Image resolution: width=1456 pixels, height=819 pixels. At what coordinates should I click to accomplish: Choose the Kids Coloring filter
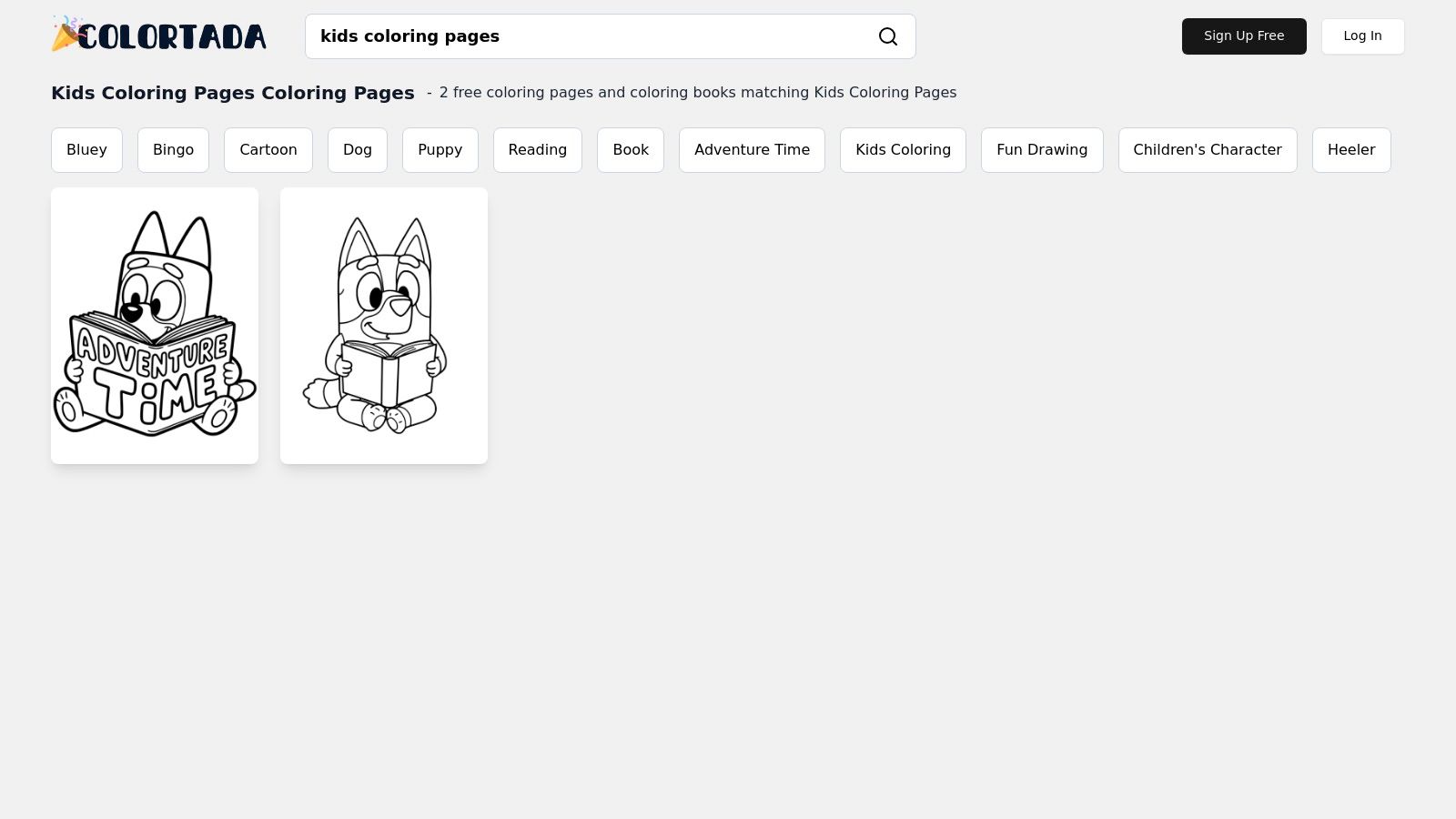click(903, 149)
